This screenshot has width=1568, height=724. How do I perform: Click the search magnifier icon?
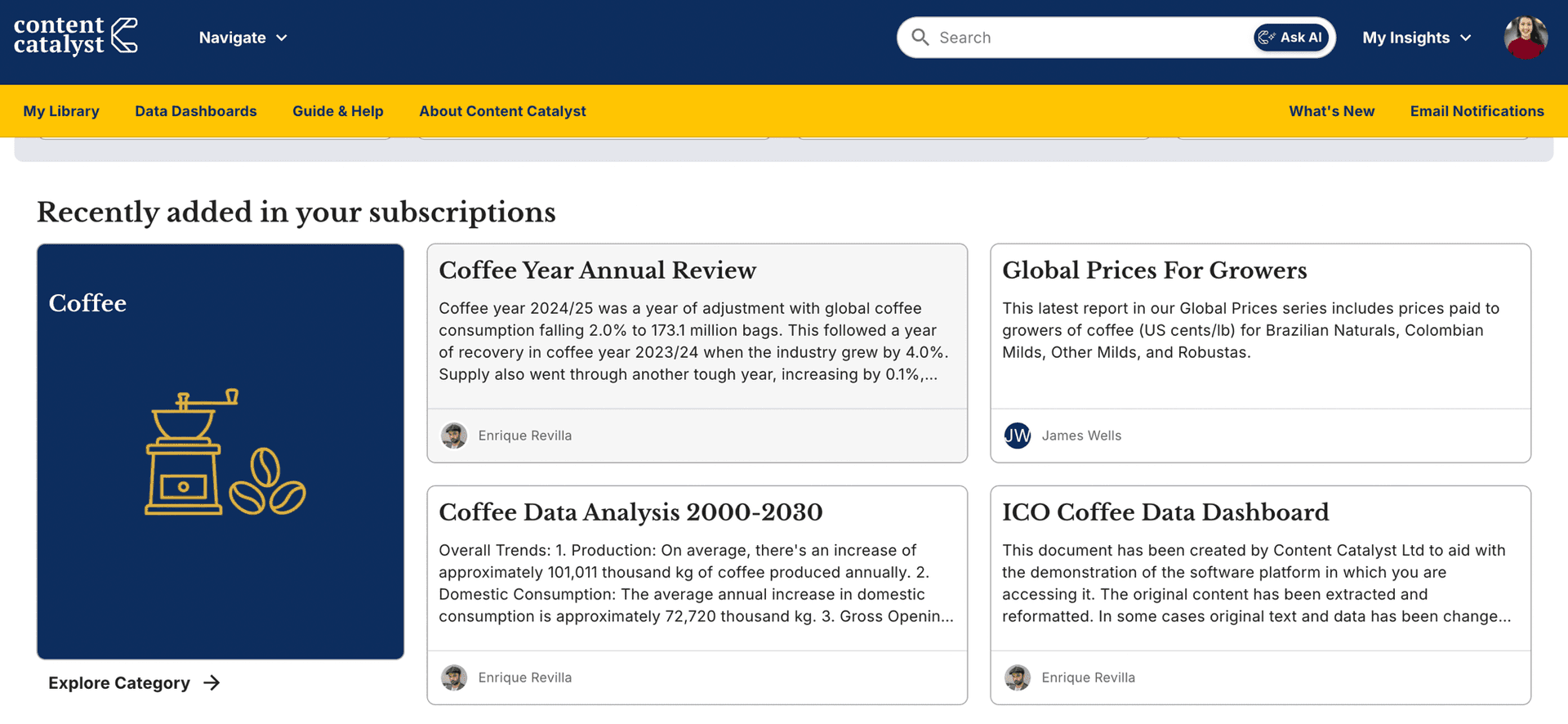point(920,38)
